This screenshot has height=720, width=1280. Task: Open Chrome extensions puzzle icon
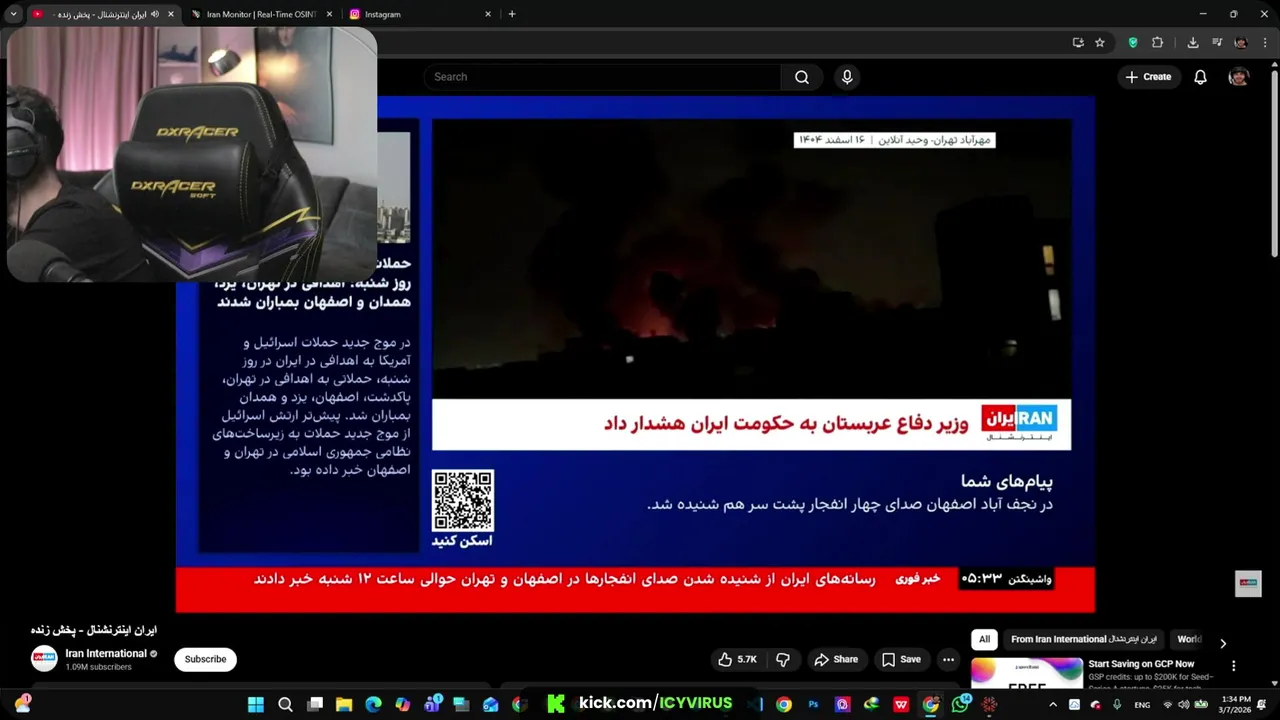pyautogui.click(x=1158, y=43)
